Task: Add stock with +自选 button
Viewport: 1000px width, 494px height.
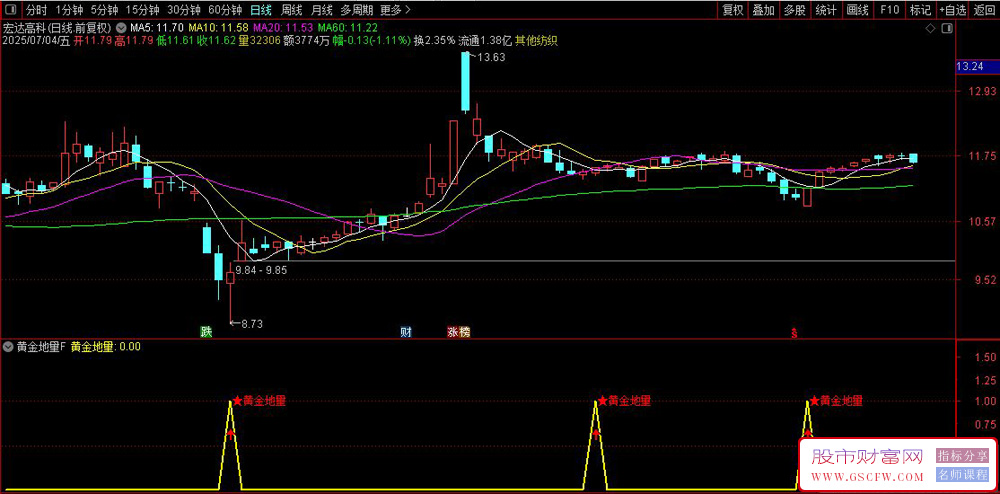Action: click(x=953, y=10)
